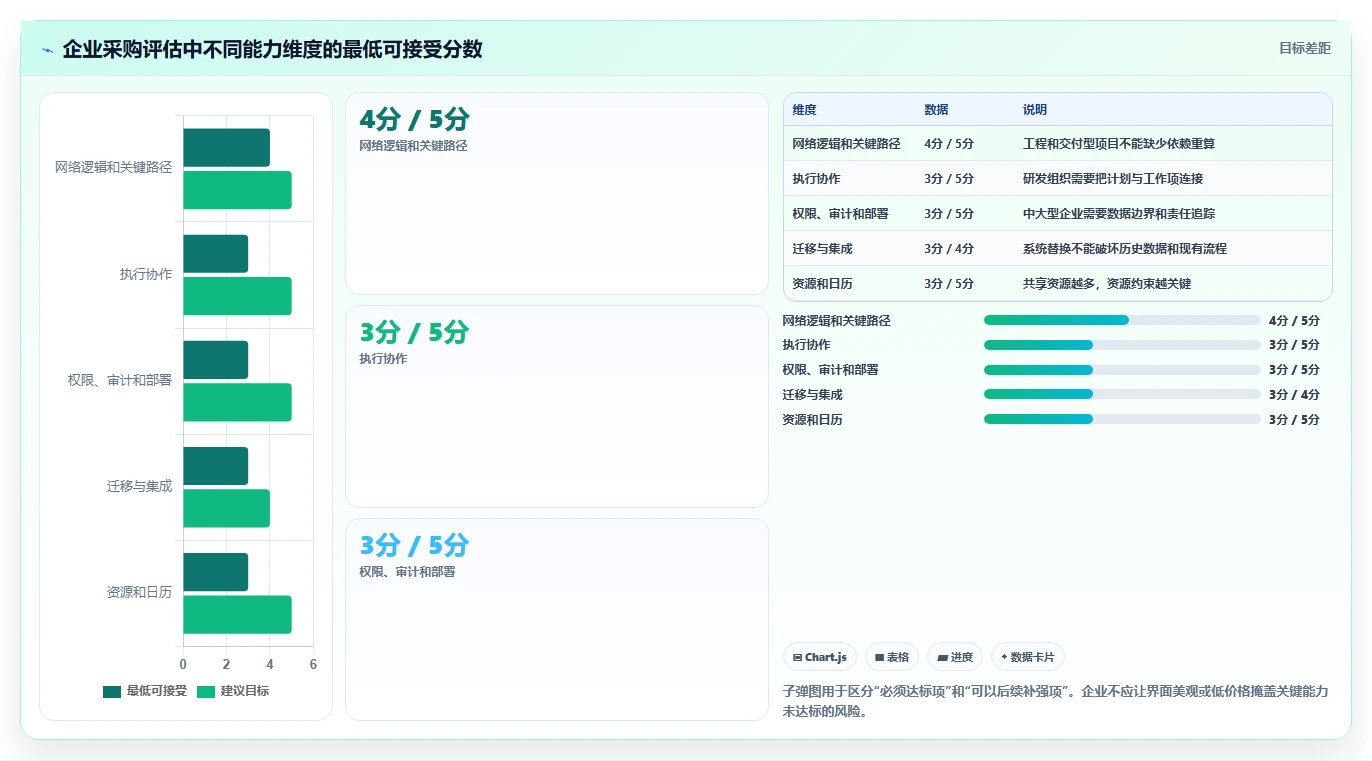Viewport: 1372px width, 761px height.
Task: Click the 权限、审计和部署 progress bar
Action: pos(1122,370)
